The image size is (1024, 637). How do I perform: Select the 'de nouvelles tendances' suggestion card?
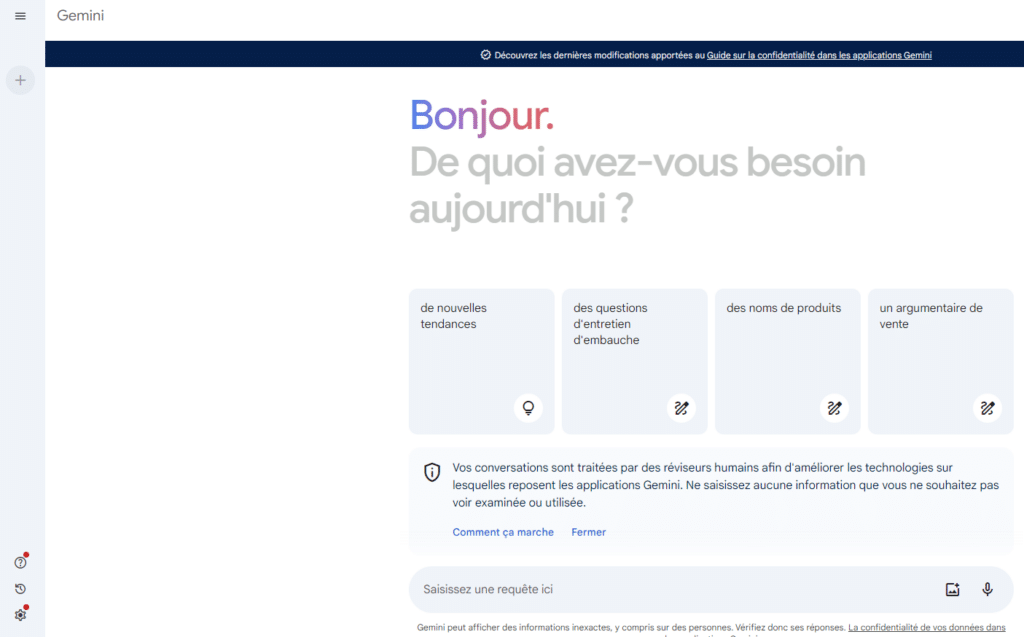pos(481,361)
